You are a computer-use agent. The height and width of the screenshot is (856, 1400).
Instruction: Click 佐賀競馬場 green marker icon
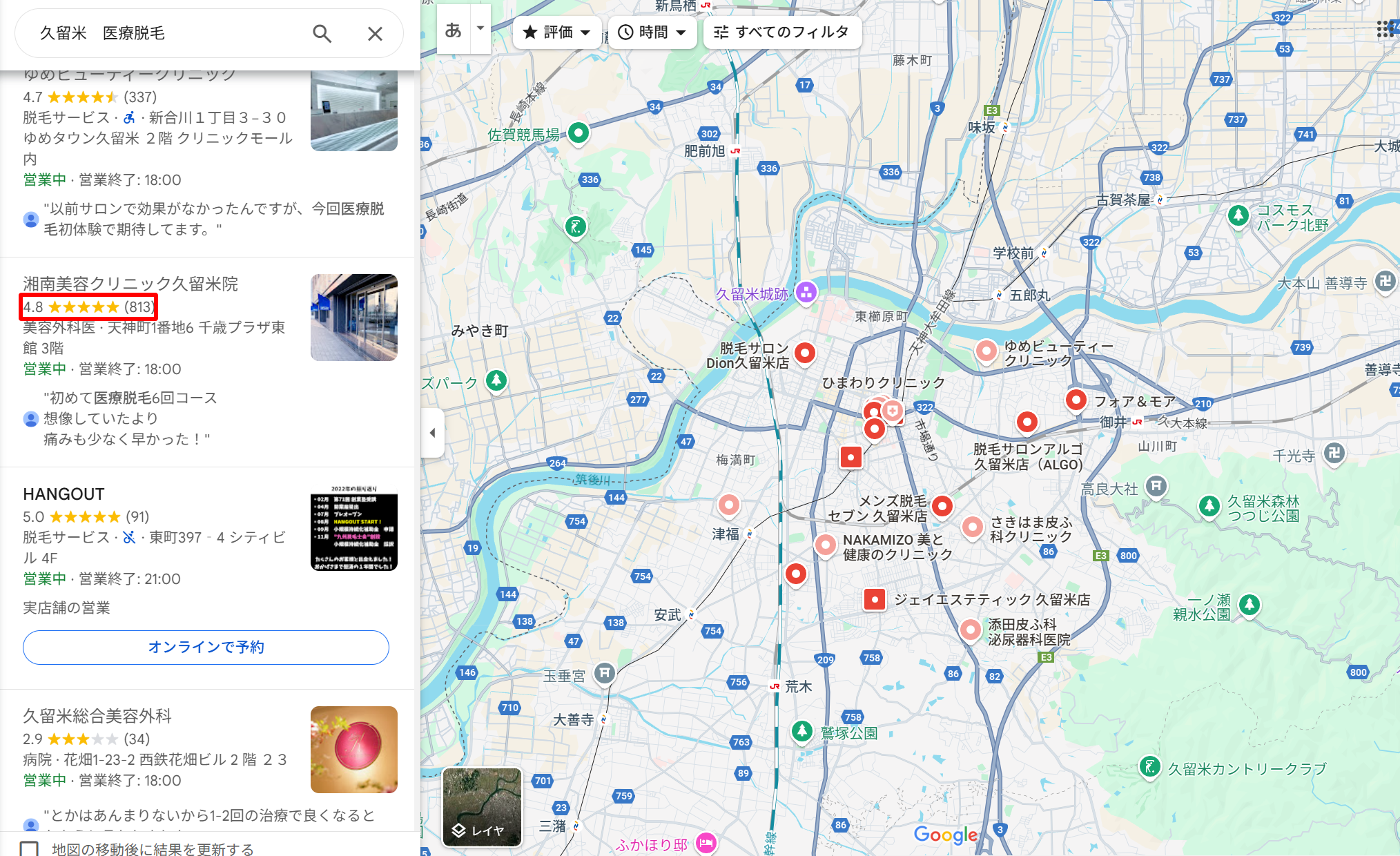pos(579,133)
